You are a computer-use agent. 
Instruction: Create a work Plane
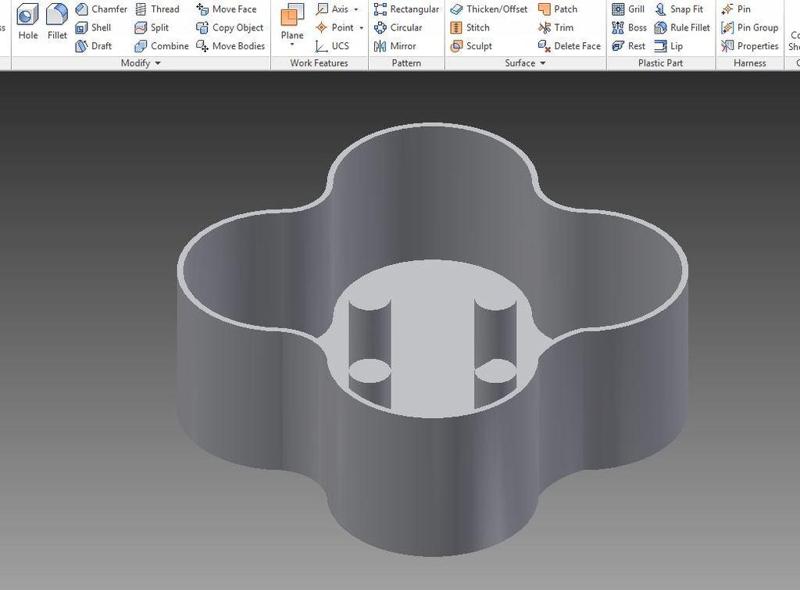pyautogui.click(x=292, y=22)
